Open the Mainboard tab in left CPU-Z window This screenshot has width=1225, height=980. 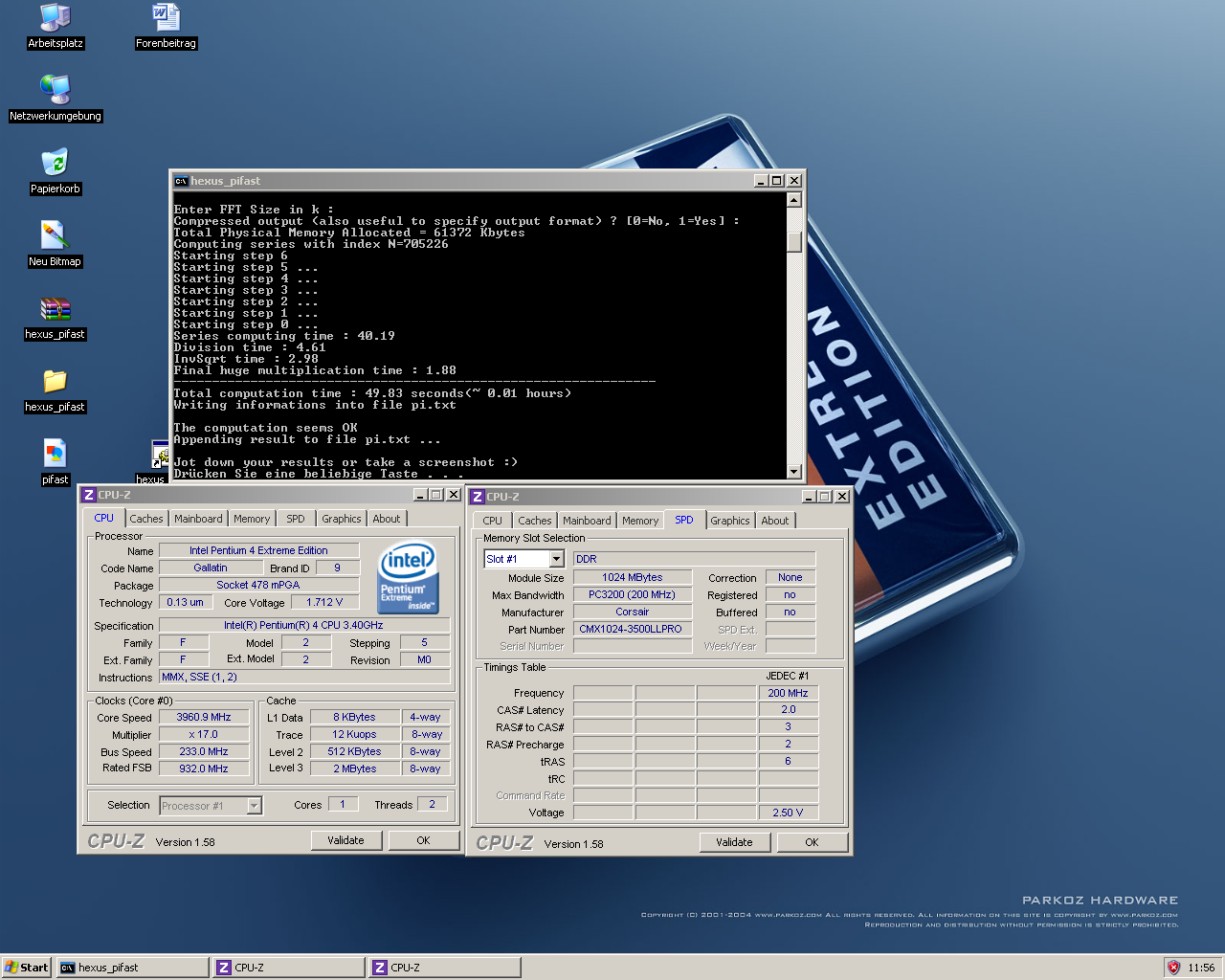click(198, 519)
